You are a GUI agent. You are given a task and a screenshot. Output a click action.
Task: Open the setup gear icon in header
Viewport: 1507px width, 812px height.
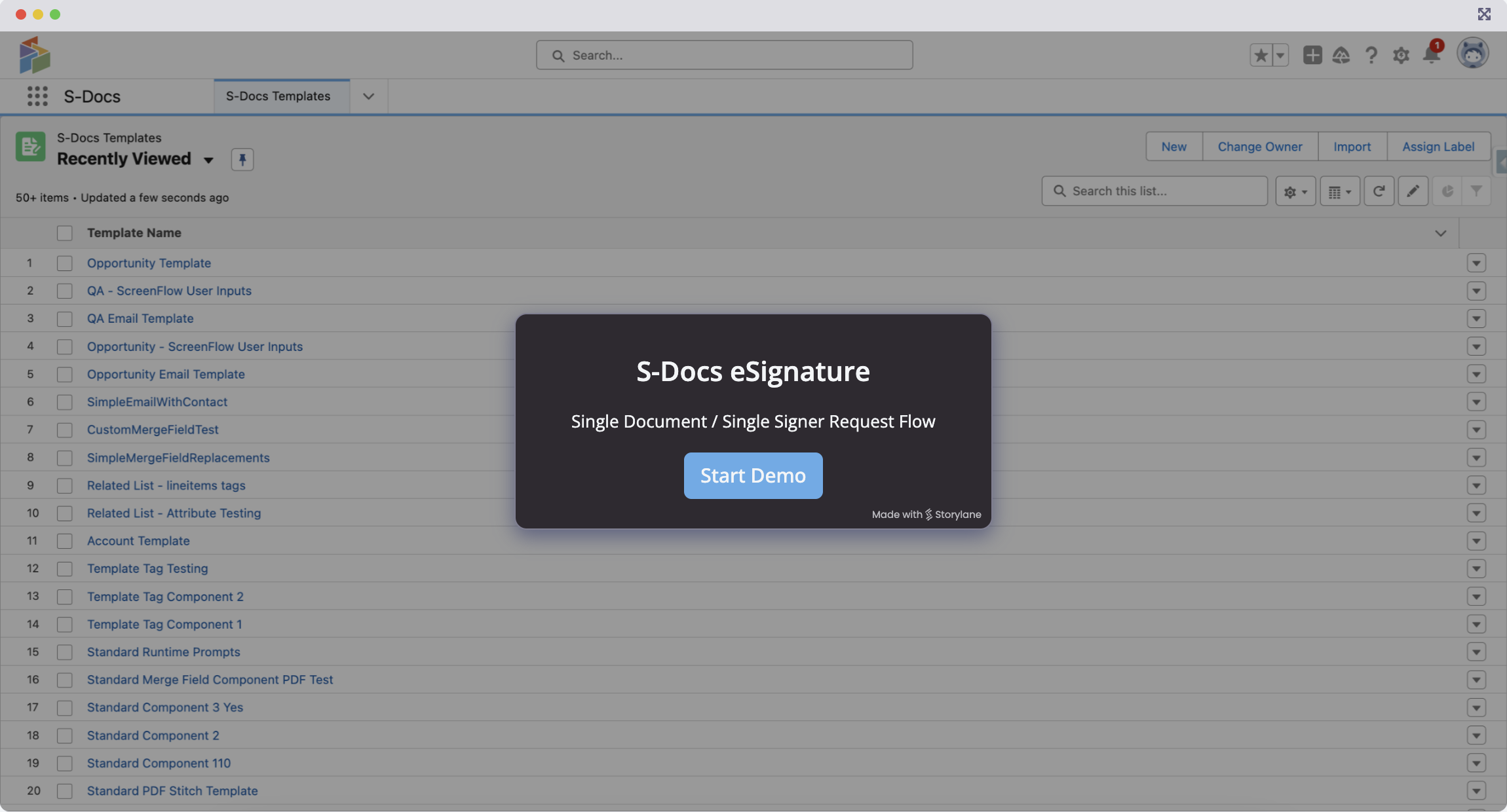[x=1401, y=55]
